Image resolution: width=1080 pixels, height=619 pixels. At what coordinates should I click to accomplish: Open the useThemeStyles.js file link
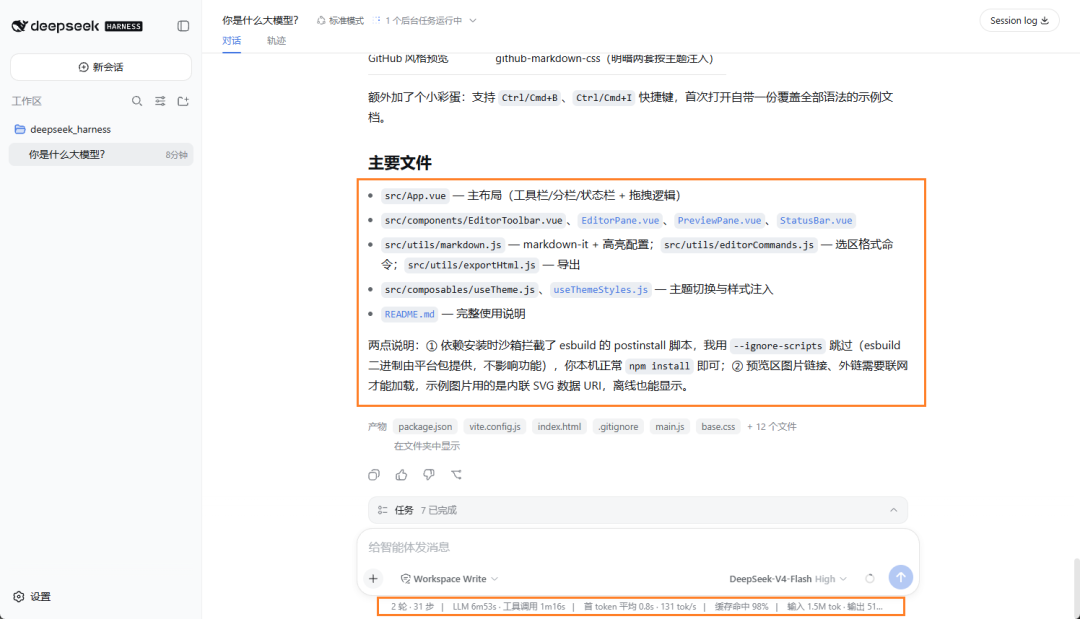(x=601, y=290)
